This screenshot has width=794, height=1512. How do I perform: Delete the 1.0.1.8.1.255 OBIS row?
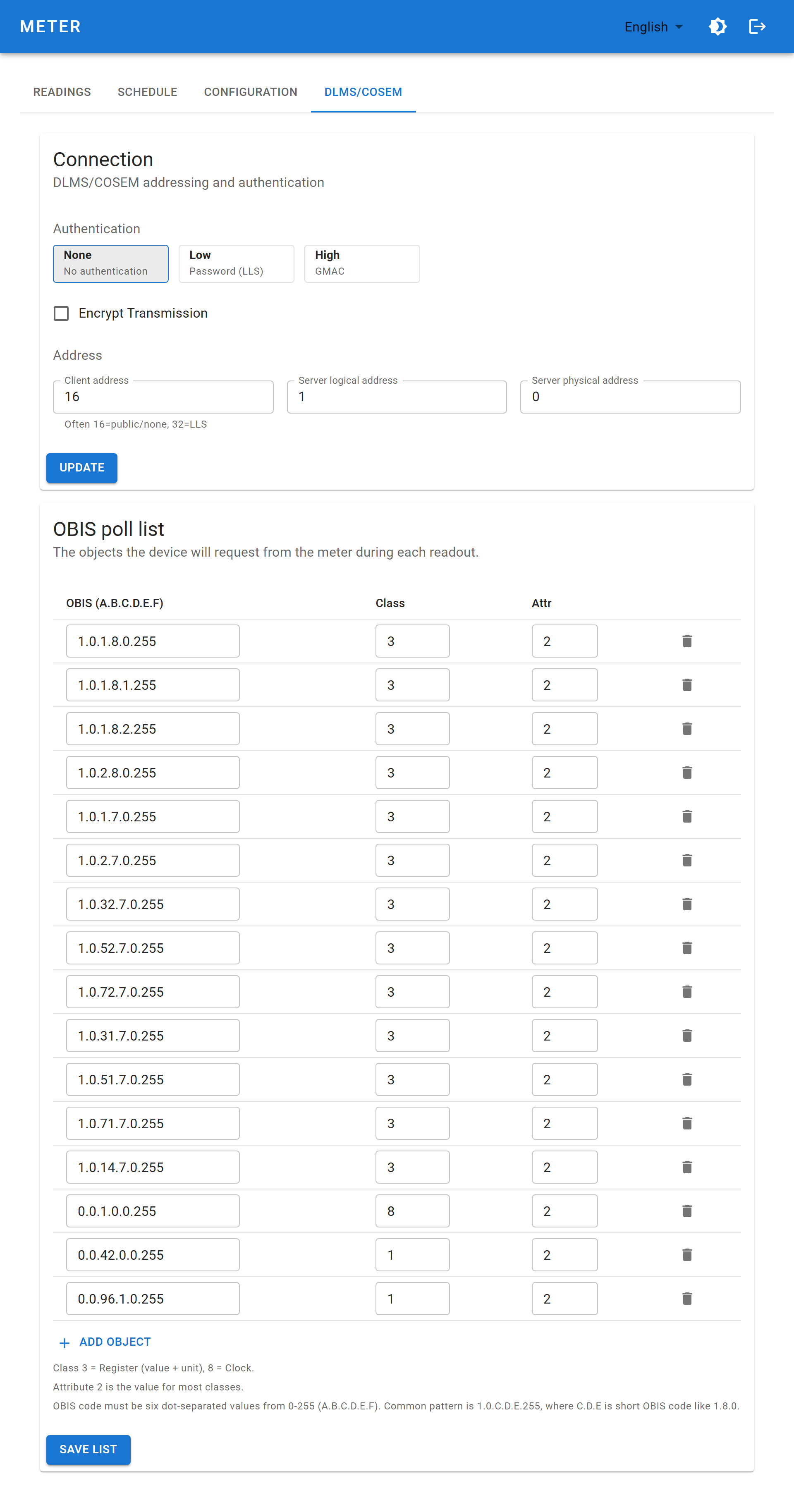coord(687,684)
